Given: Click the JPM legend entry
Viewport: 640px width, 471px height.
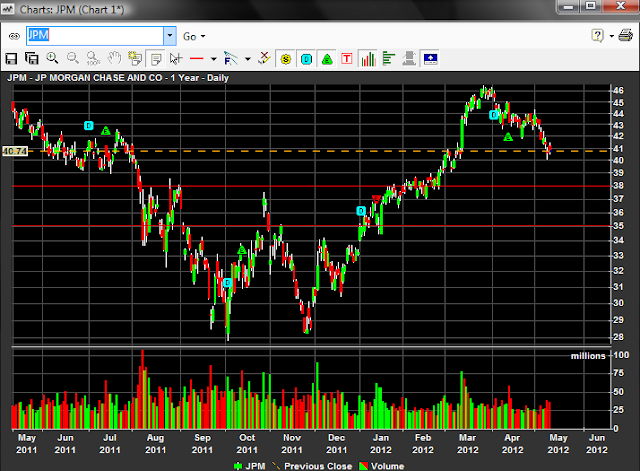Looking at the screenshot, I should tap(250, 466).
